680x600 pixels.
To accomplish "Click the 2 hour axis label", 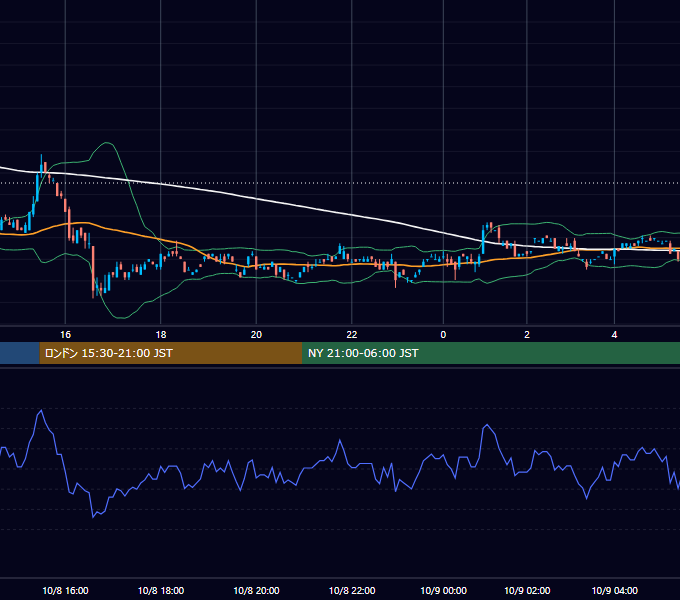I will coord(527,335).
